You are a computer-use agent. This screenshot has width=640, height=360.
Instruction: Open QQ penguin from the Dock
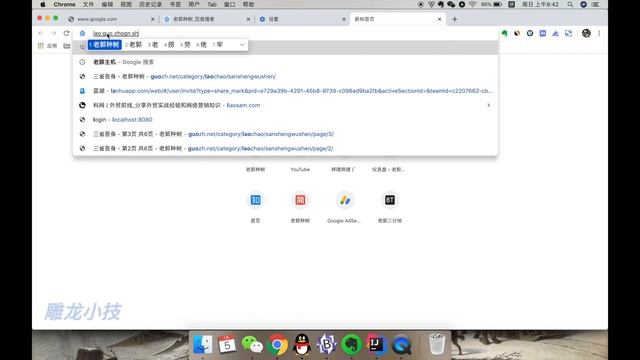click(x=302, y=345)
